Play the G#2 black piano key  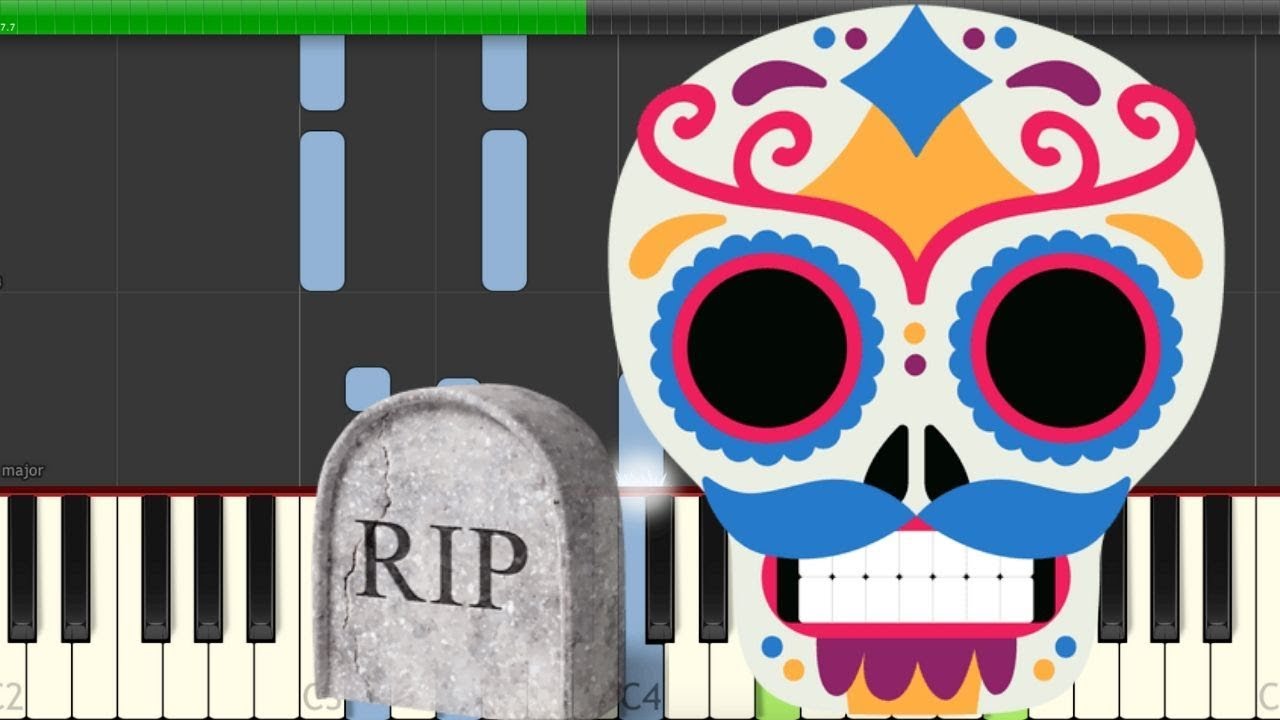click(x=208, y=568)
